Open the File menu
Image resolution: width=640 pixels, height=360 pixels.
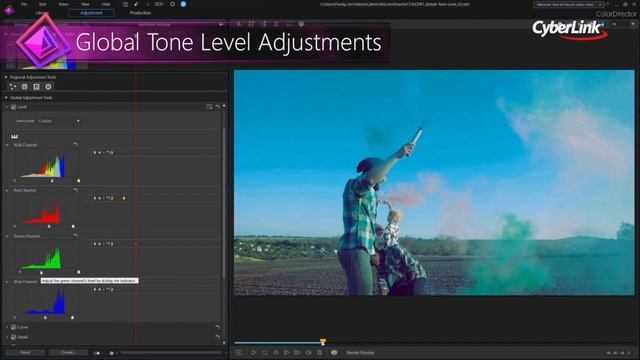coord(24,4)
